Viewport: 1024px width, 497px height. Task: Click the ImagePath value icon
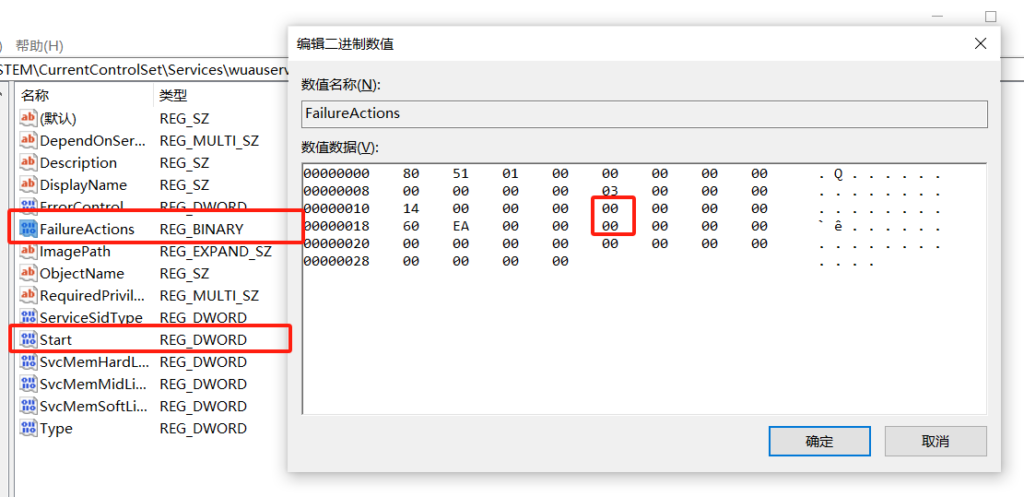click(x=28, y=251)
